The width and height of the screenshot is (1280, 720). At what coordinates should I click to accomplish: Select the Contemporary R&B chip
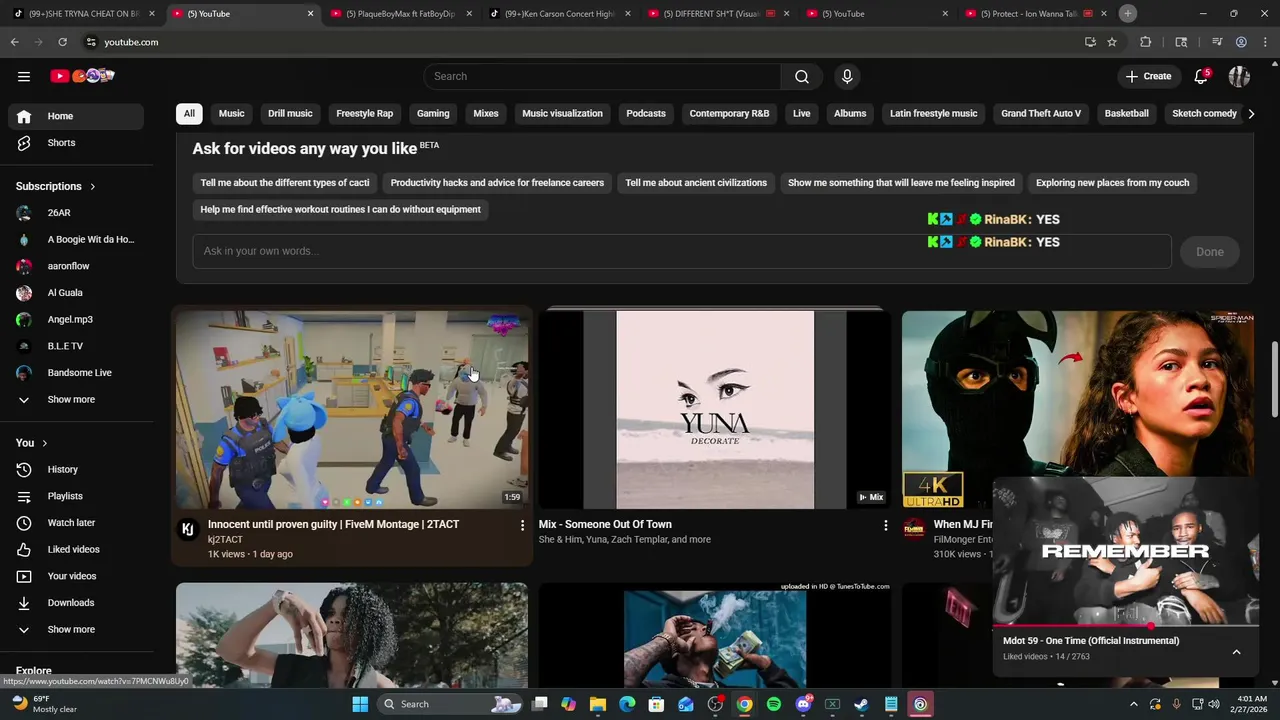click(729, 113)
